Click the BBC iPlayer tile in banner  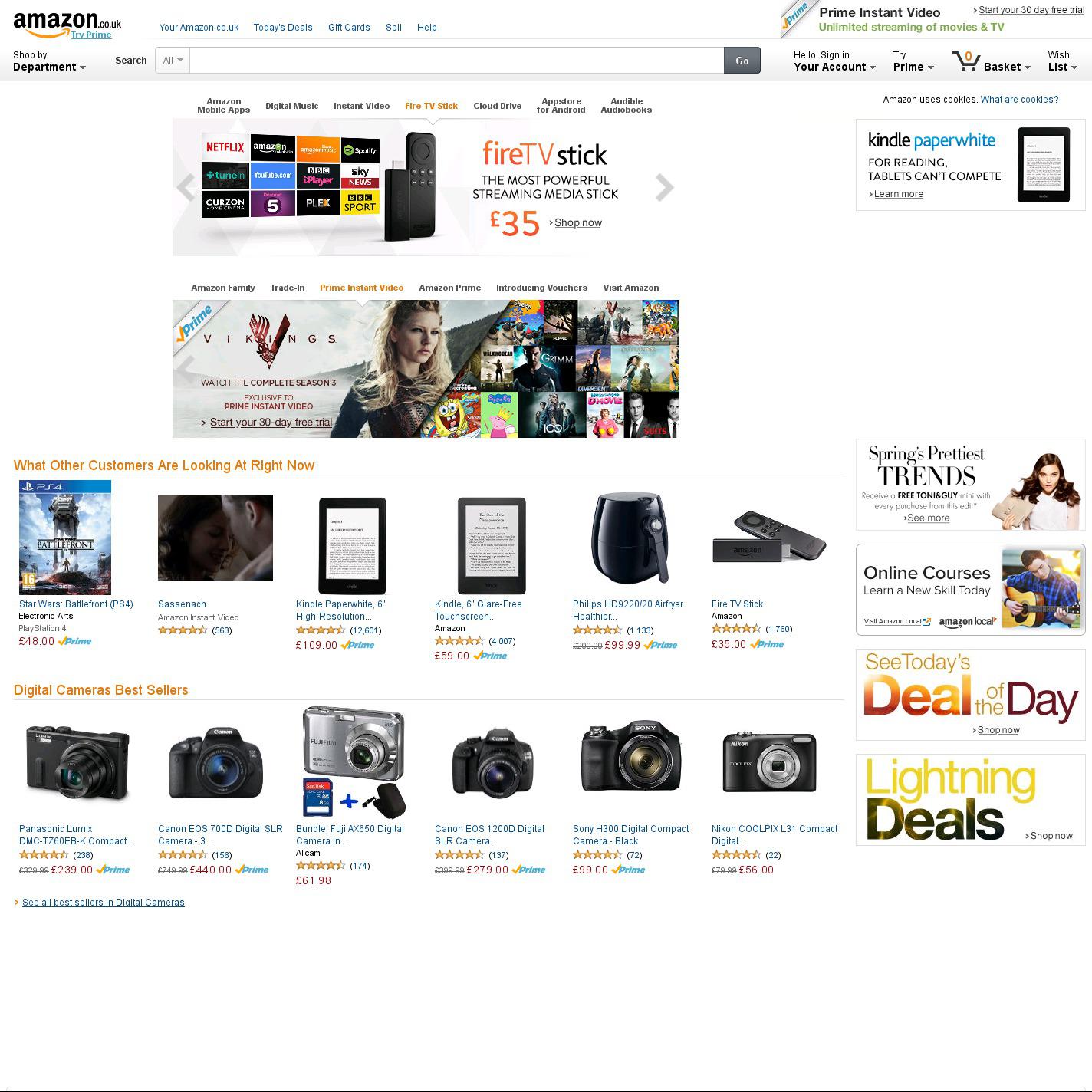317,176
